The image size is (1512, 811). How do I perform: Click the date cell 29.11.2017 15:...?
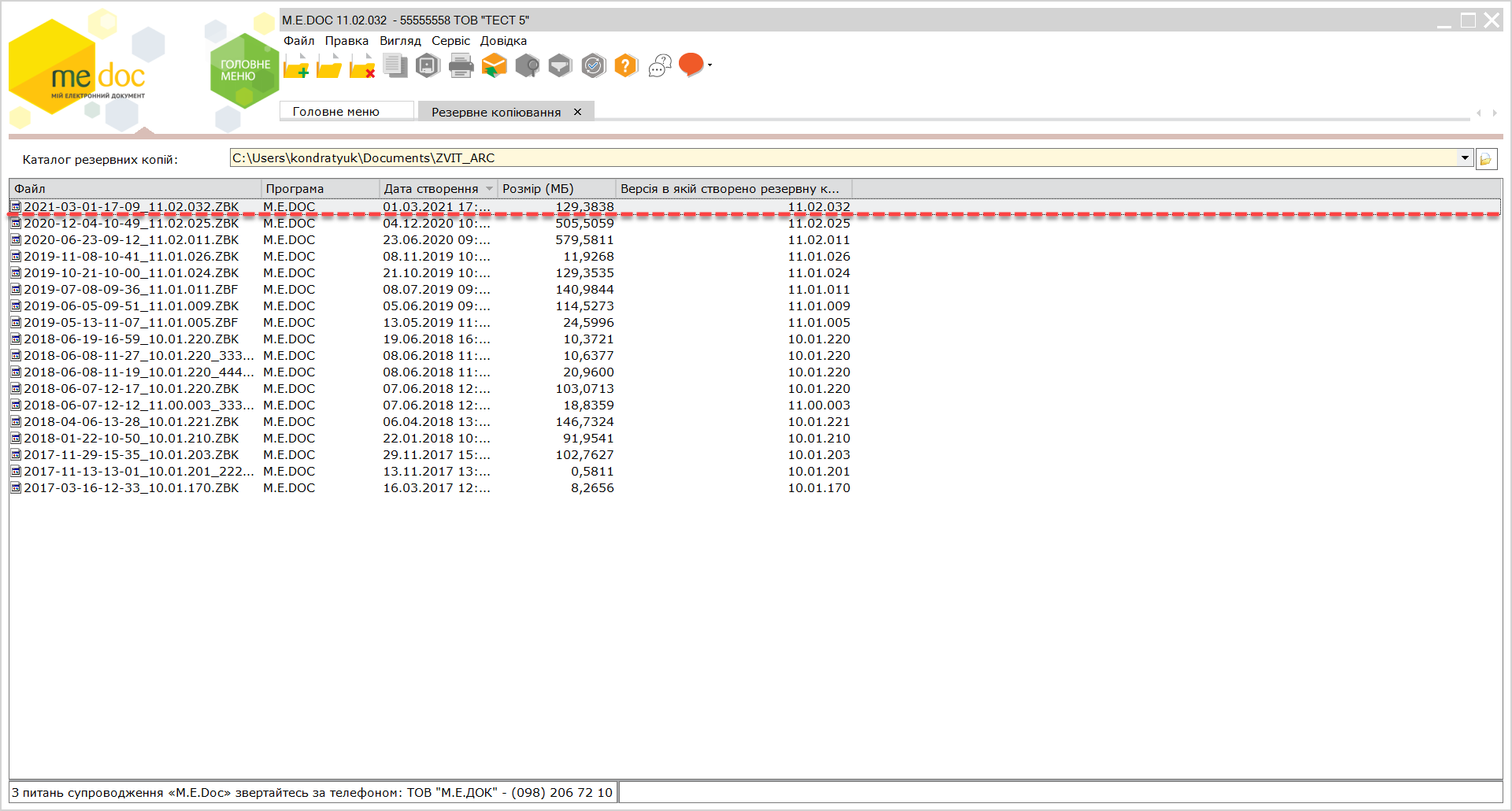point(436,455)
